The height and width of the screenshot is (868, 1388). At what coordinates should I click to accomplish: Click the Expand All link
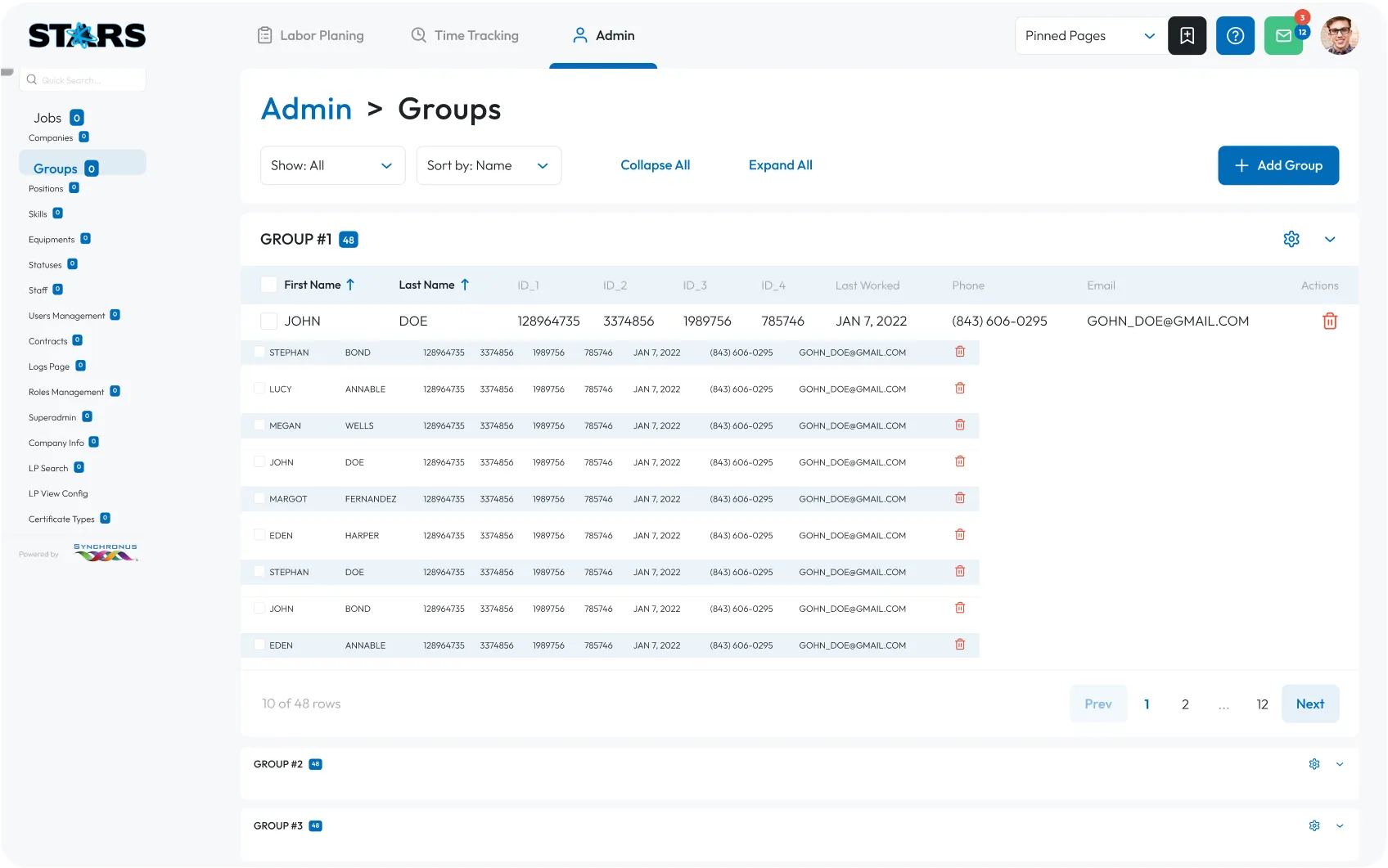point(780,165)
